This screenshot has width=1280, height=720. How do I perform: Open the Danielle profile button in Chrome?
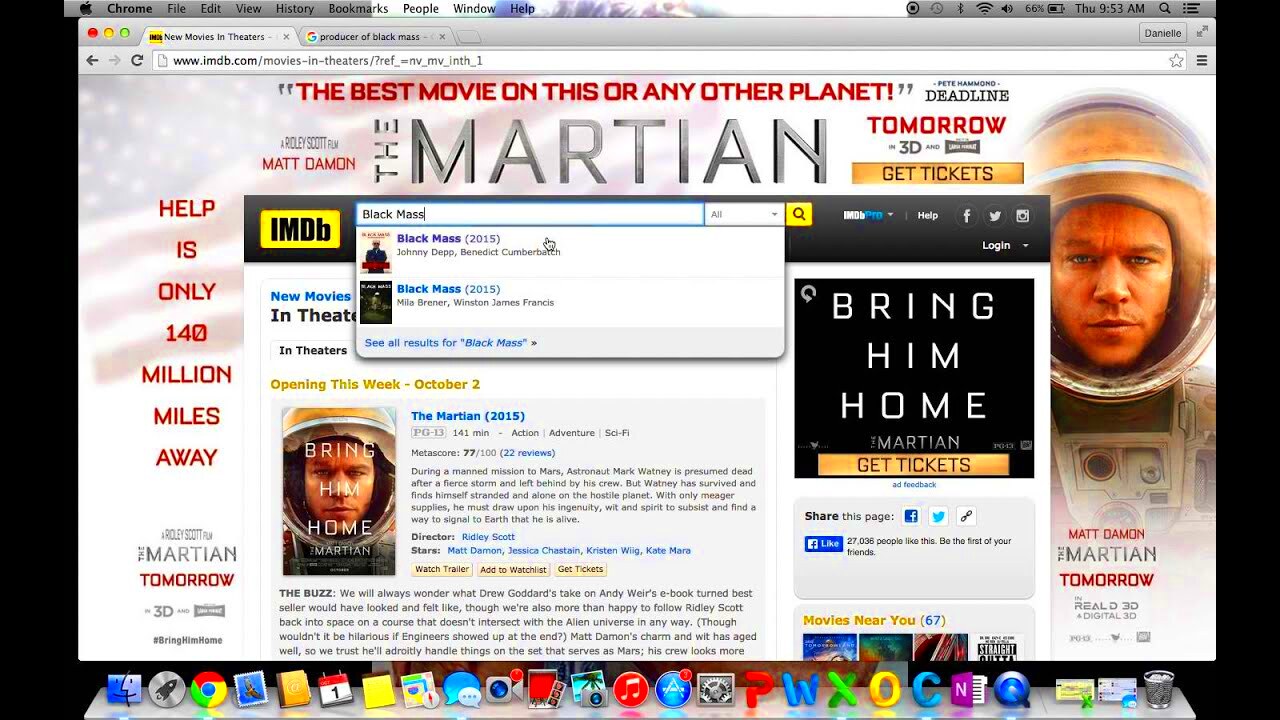pyautogui.click(x=1163, y=33)
